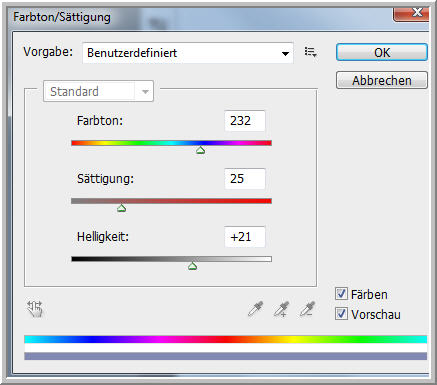Expand the Standard color range dropdown
The width and height of the screenshot is (437, 385).
[x=98, y=91]
